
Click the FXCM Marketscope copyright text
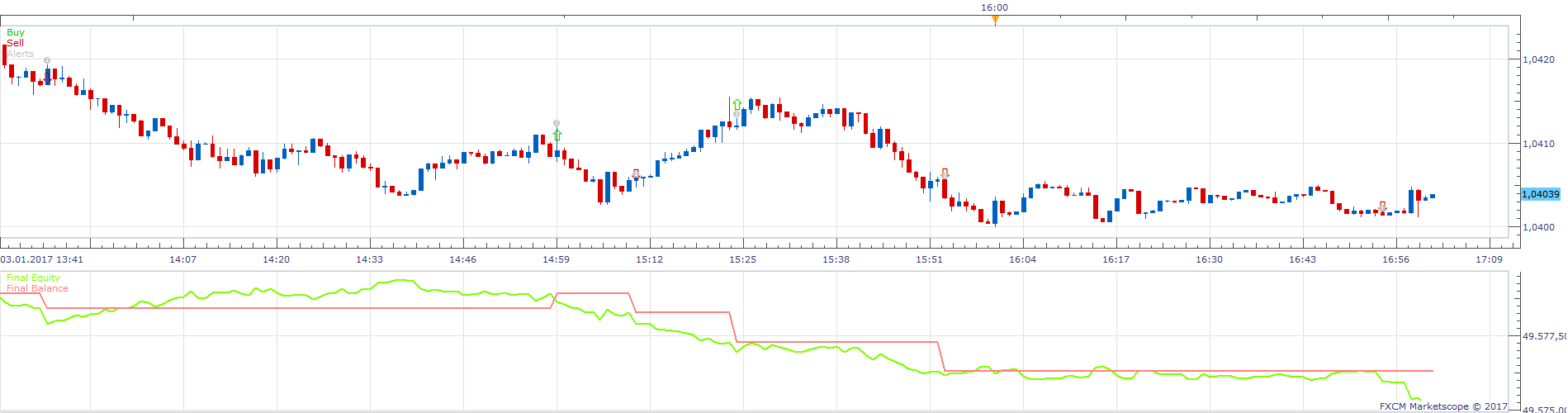pyautogui.click(x=1443, y=406)
